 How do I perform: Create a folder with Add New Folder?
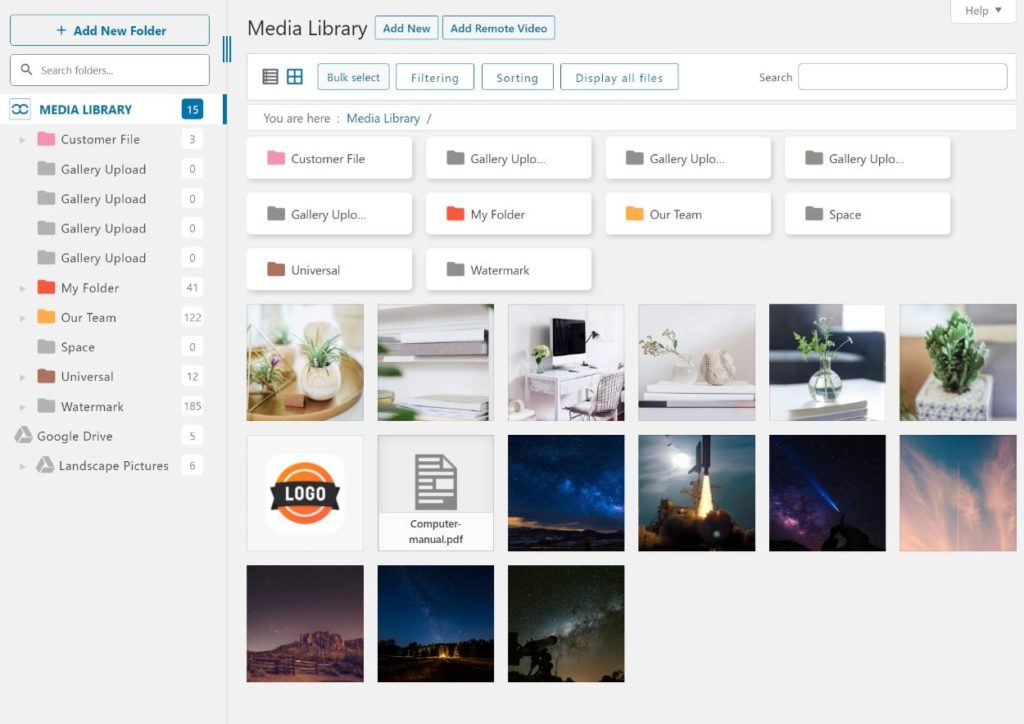109,29
